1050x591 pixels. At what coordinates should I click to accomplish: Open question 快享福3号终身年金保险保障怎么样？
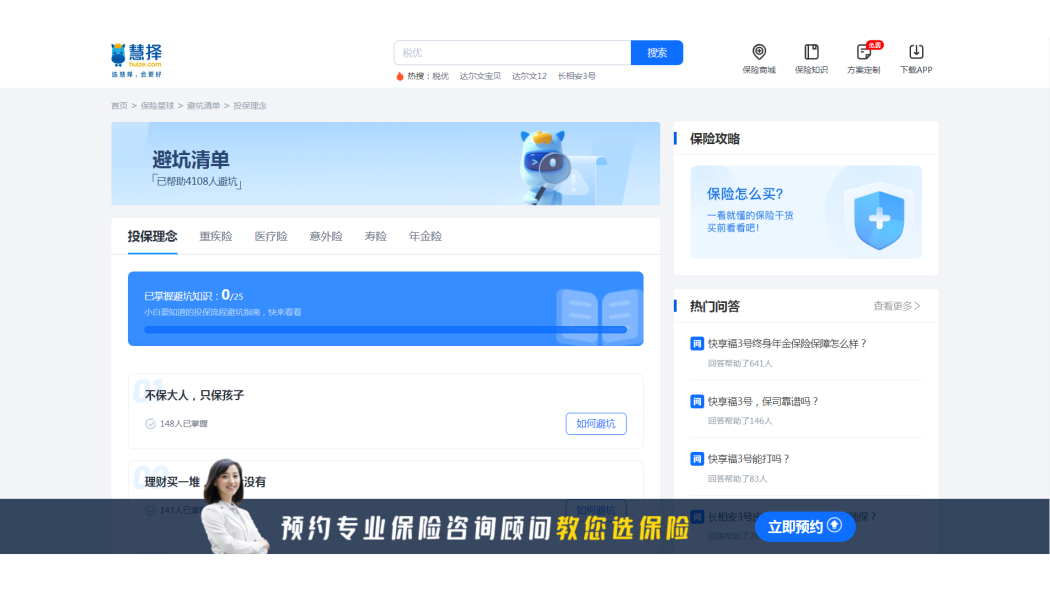tap(788, 343)
